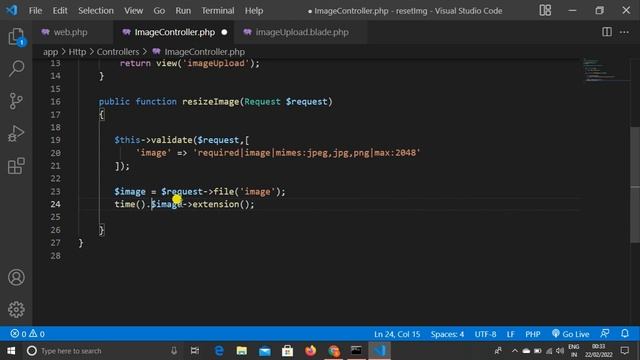Click Ln 24, Col 15 status item

tap(397, 334)
